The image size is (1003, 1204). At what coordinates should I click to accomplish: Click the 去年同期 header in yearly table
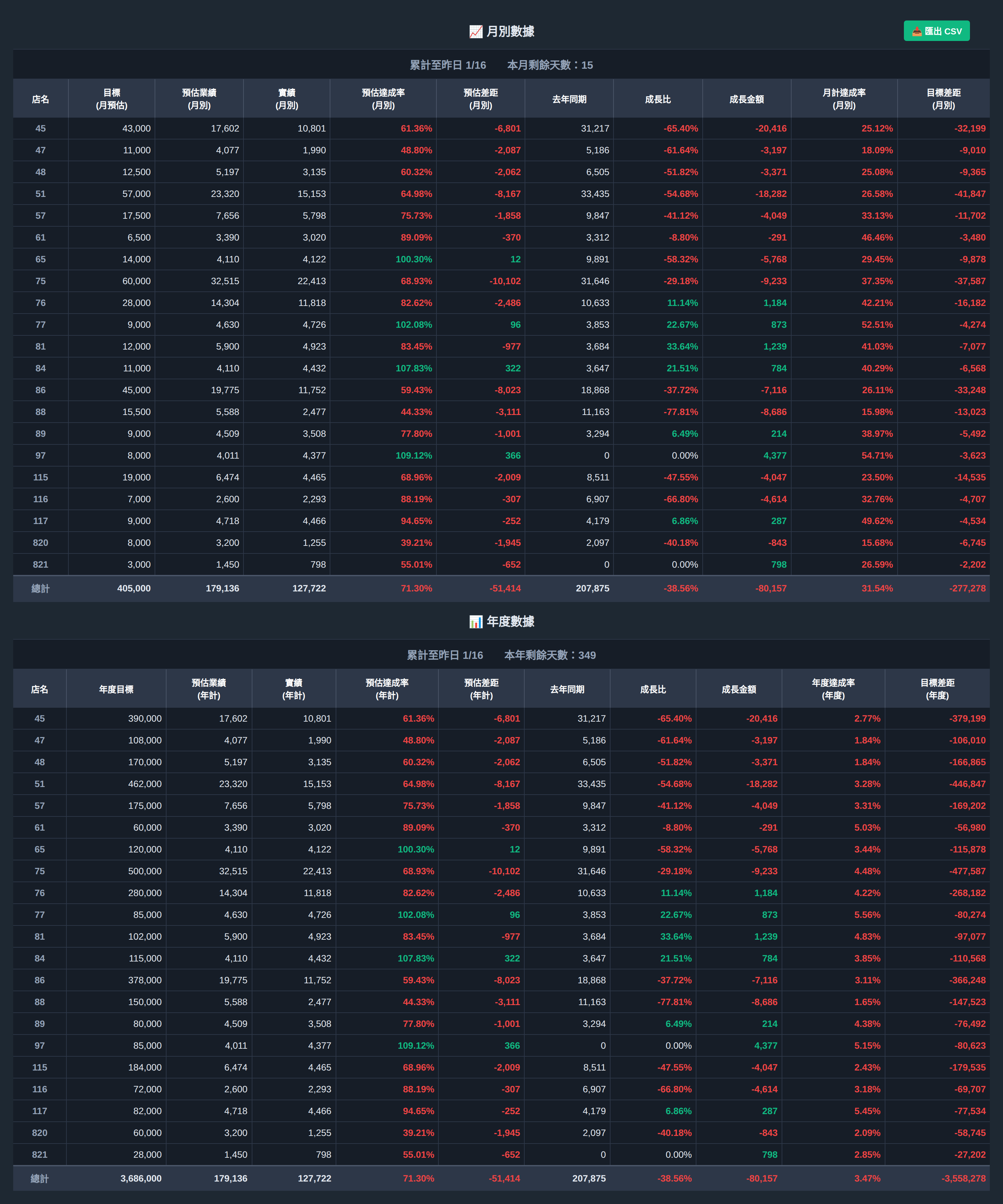point(567,689)
